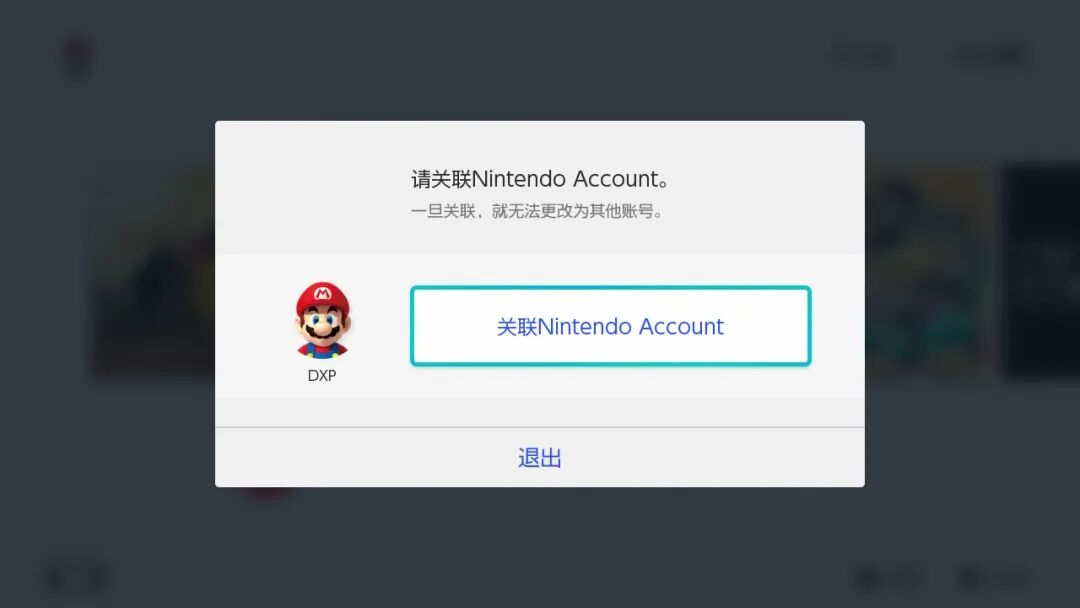Click the first blurred controller icon bottom left
1080x608 pixels.
pos(56,578)
